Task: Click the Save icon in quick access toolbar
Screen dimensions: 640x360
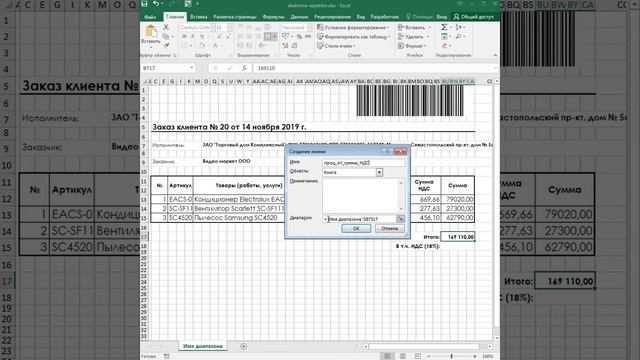Action: pos(144,4)
